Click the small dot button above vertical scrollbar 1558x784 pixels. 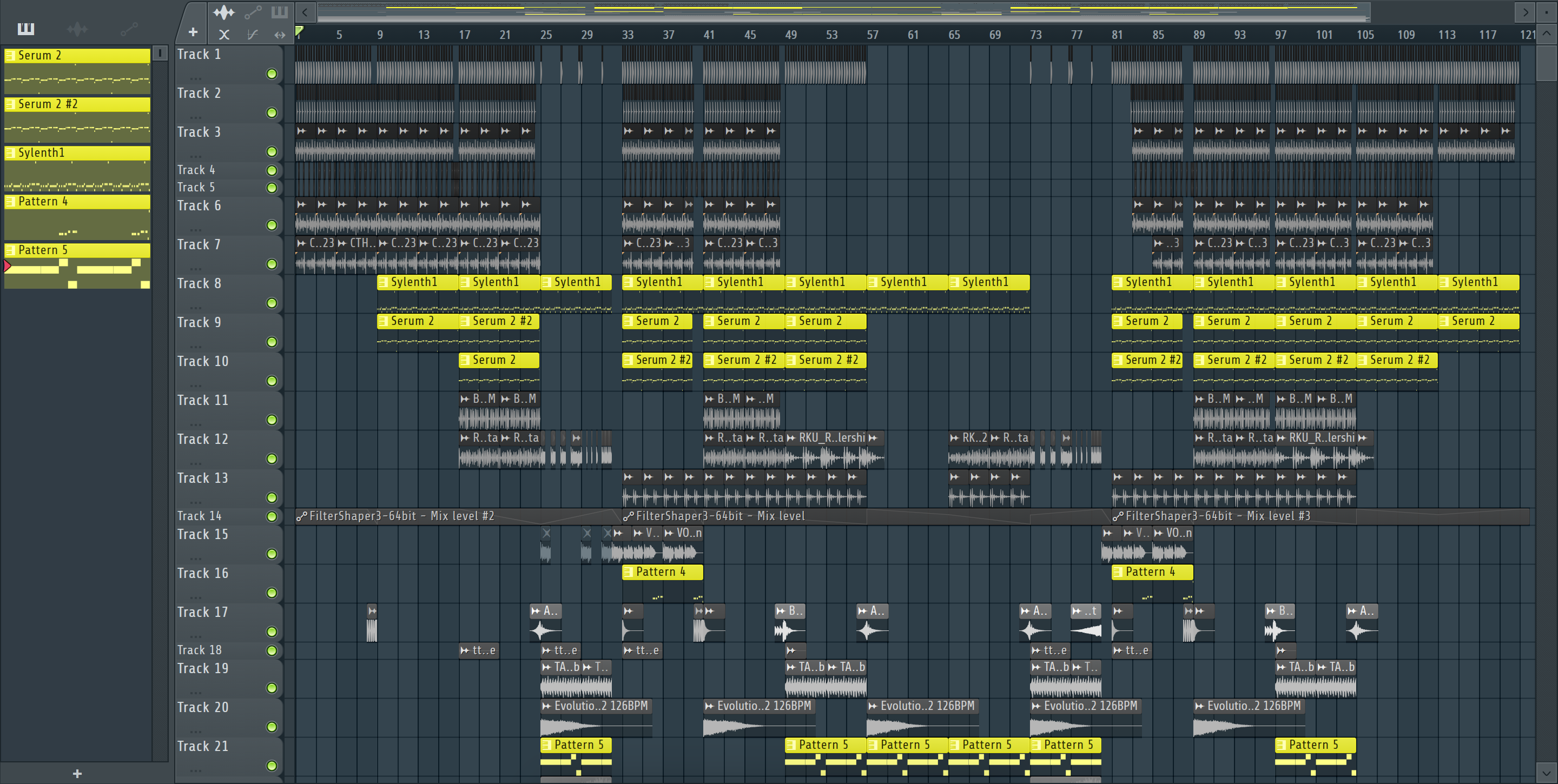(1547, 11)
